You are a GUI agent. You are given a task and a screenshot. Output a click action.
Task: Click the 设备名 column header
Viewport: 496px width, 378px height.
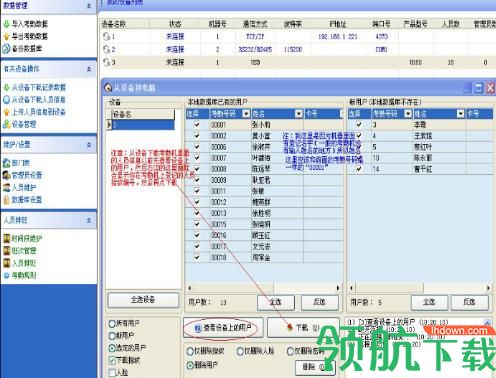pos(143,114)
